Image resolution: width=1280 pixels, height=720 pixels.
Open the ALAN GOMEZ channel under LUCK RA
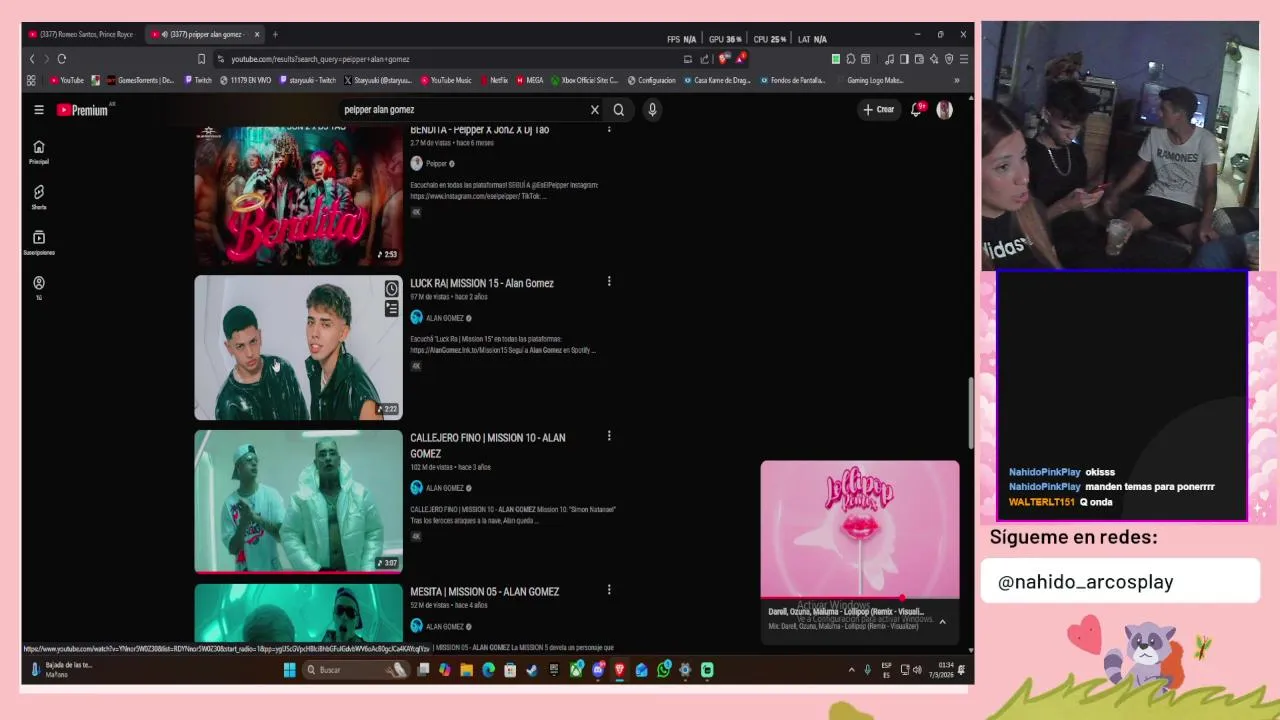click(445, 318)
